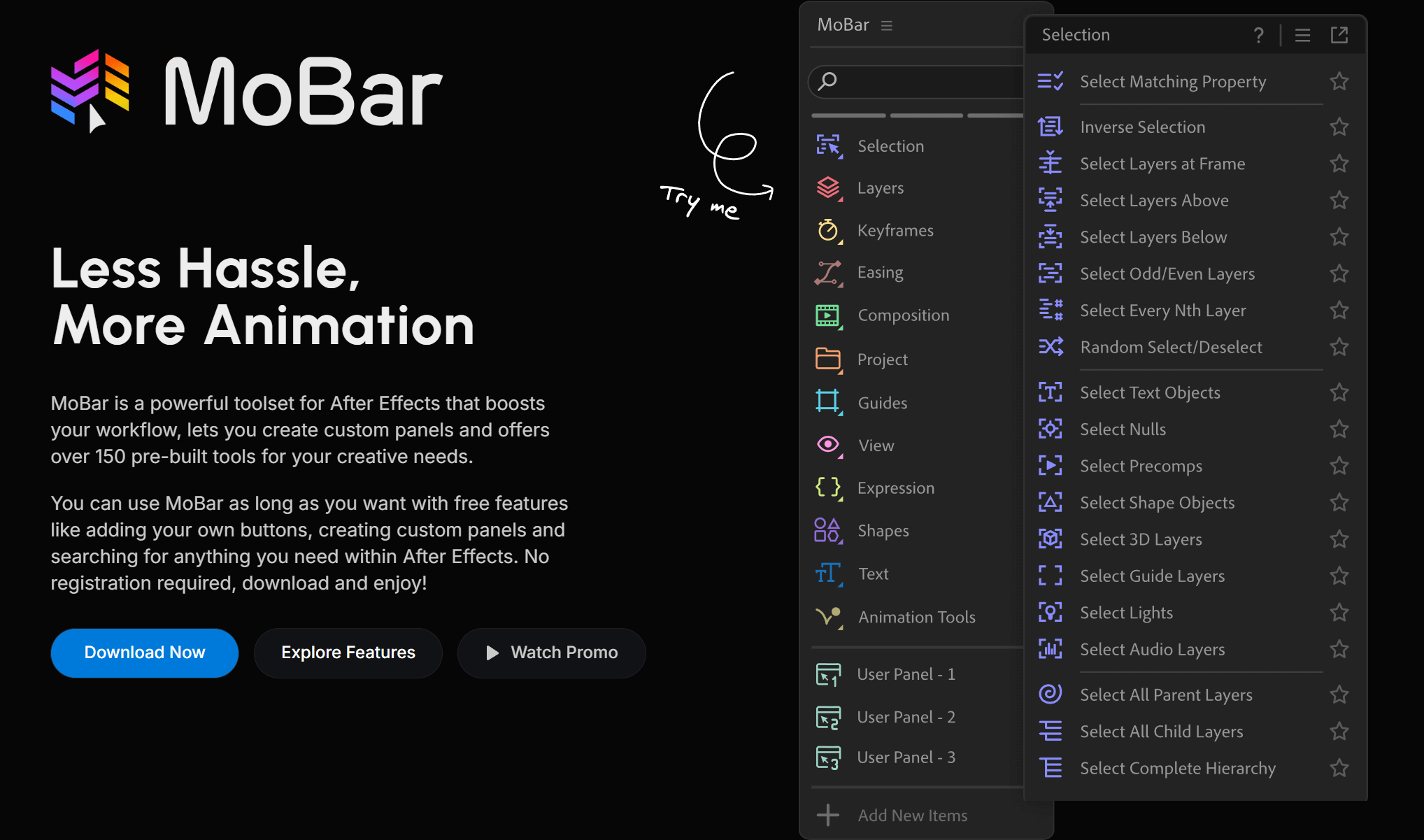Click the Select Nulls icon
Viewport: 1424px width, 840px height.
(x=1050, y=429)
